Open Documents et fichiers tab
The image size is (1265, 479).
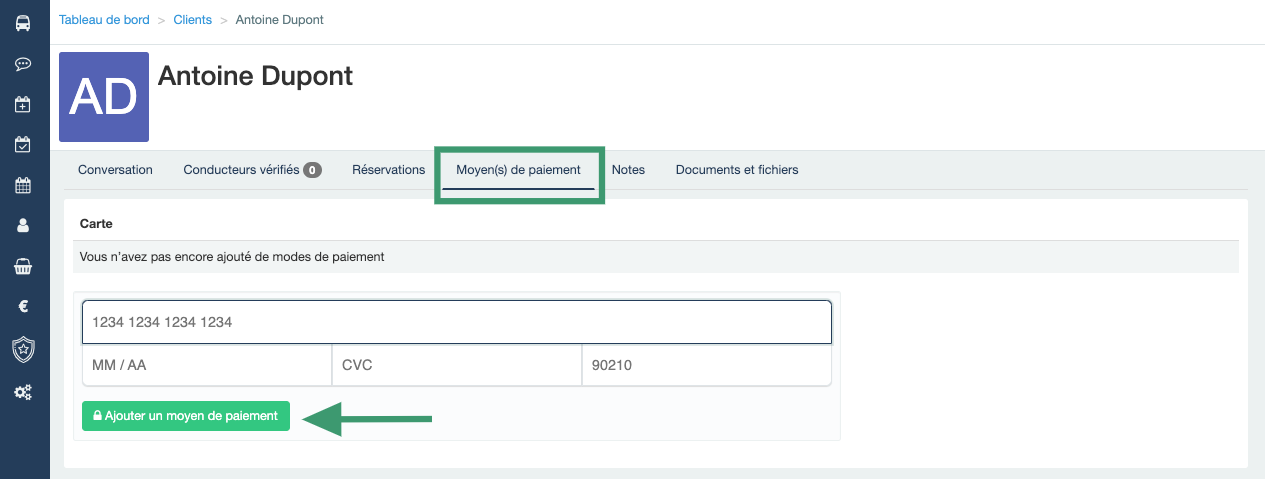click(x=737, y=170)
